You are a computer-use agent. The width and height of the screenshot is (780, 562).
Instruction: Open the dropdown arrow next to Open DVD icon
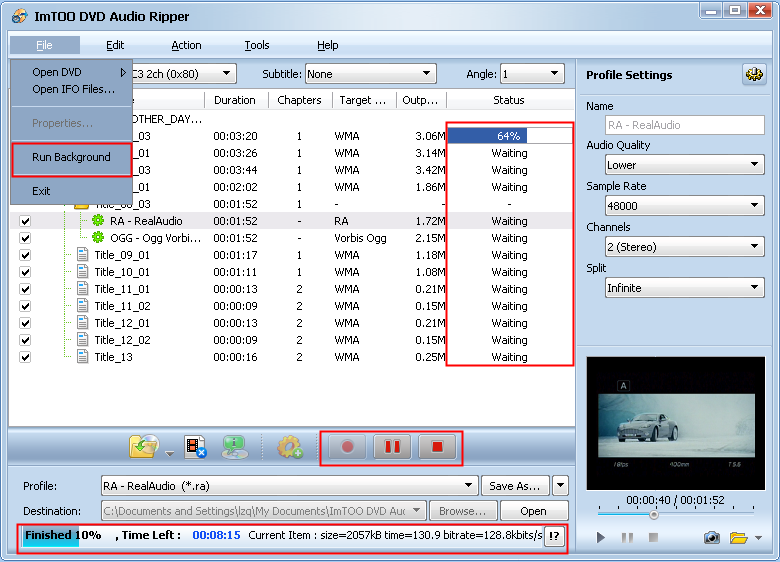pyautogui.click(x=170, y=454)
